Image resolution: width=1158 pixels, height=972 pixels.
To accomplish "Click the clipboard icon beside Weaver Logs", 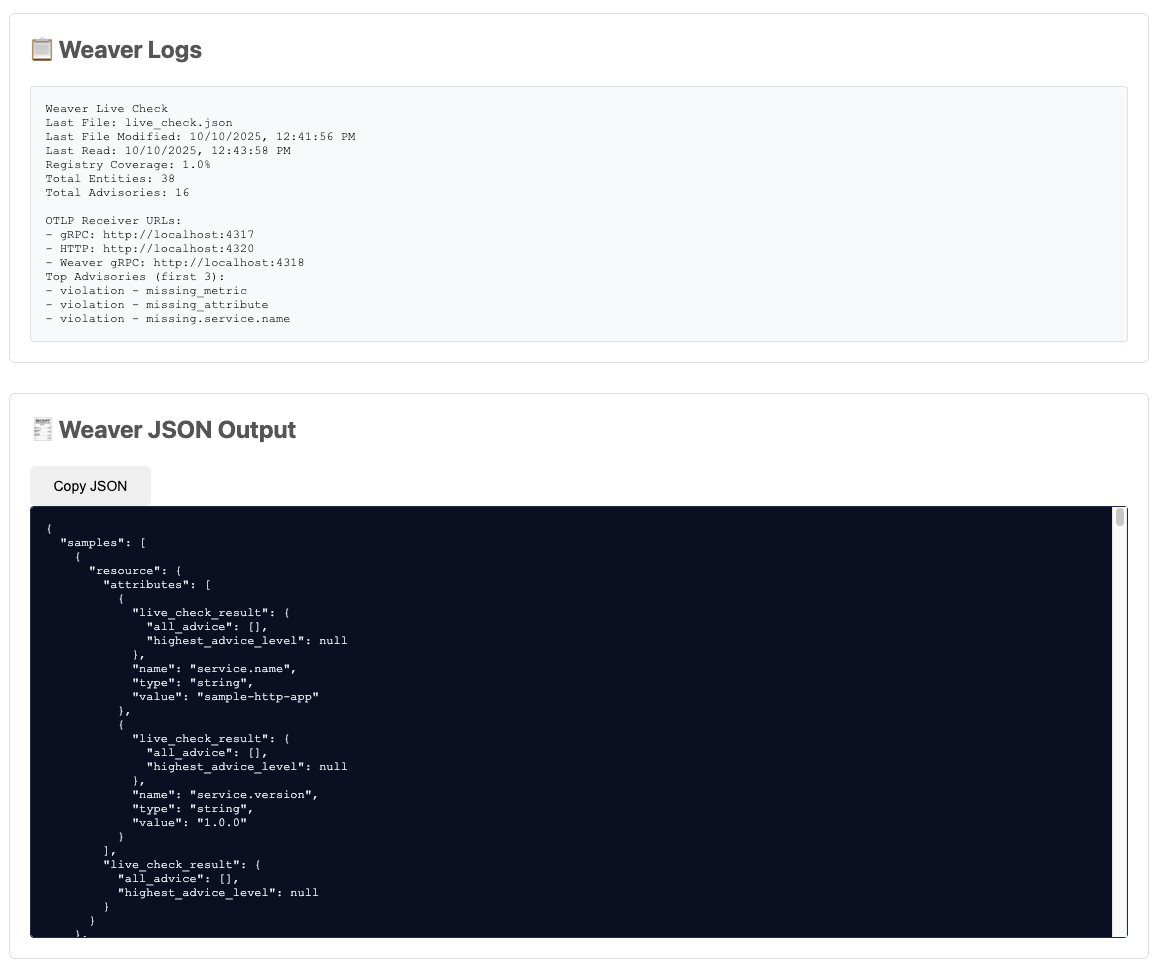I will [42, 50].
